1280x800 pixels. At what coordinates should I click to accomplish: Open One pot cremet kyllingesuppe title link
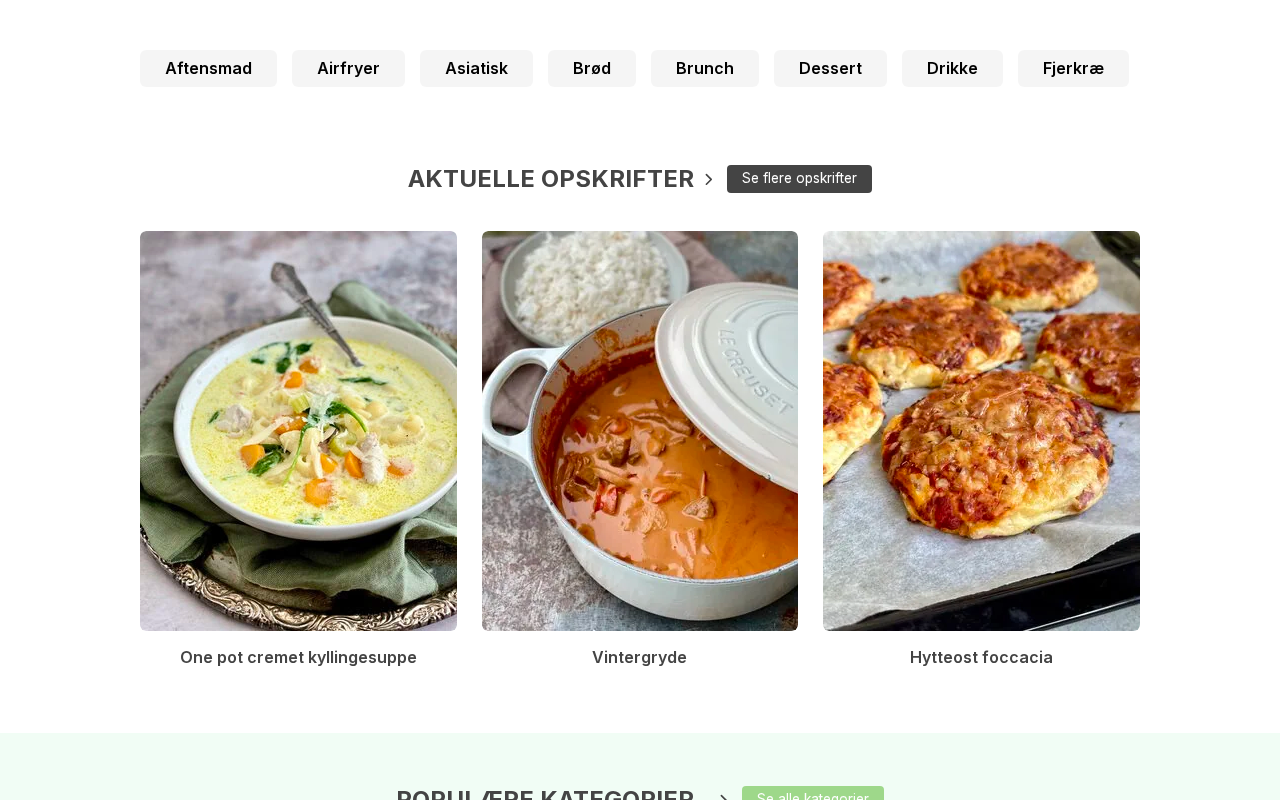[x=298, y=657]
